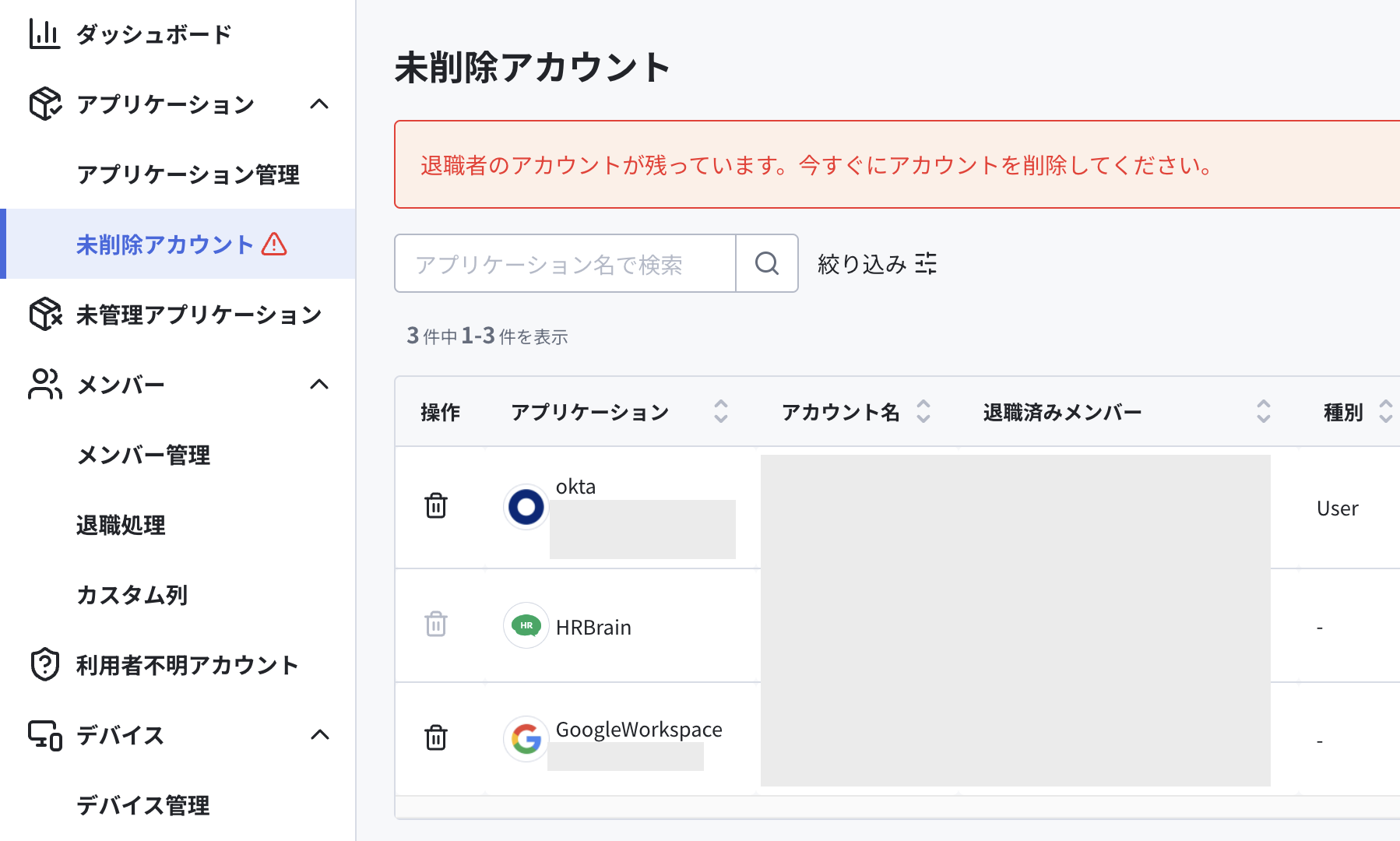This screenshot has height=841, width=1400.
Task: Click the 3件中1-3件を表示 count text
Action: (487, 336)
